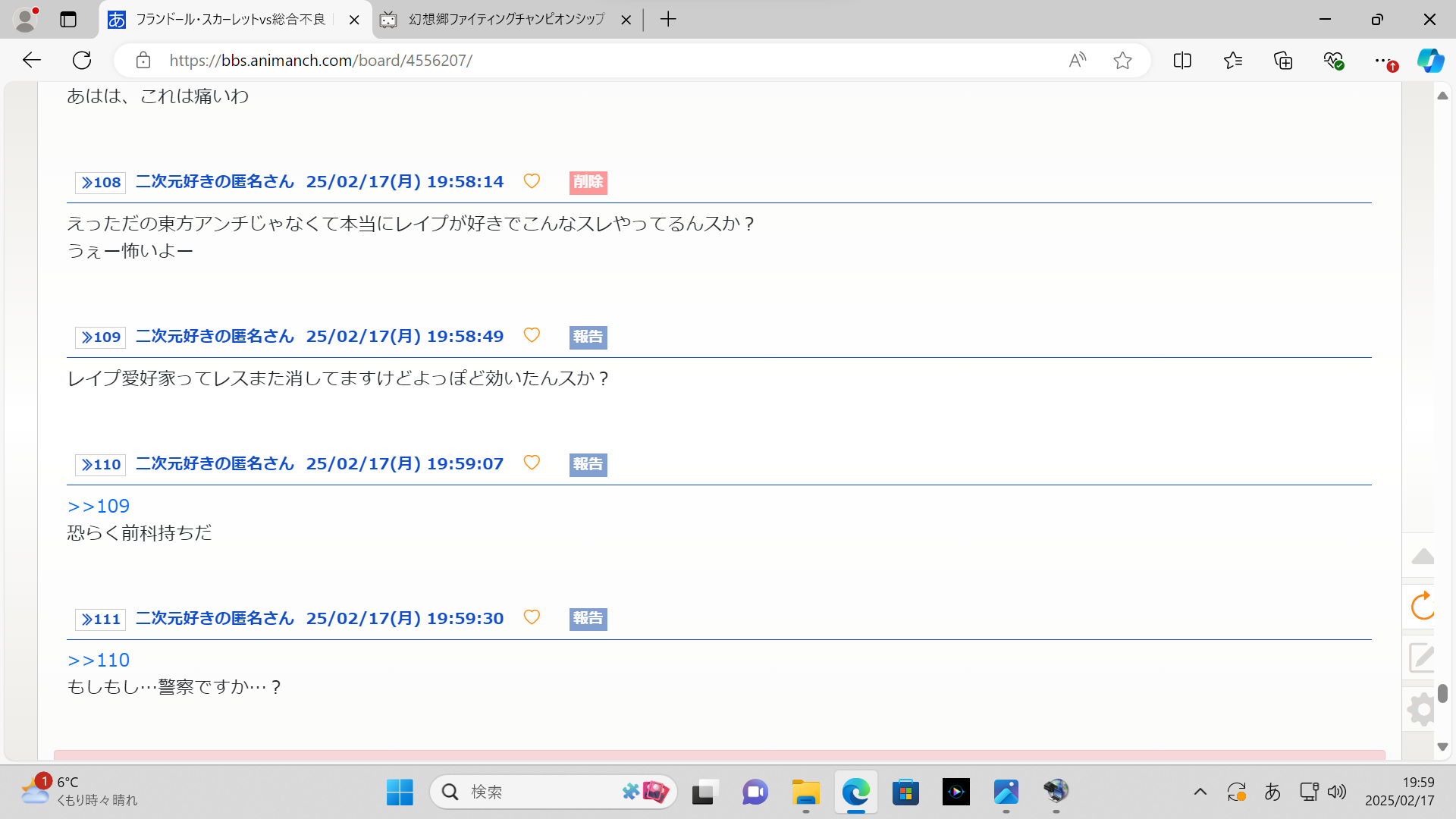Screen dimensions: 1456x819
Task: Report post 109 with 報告 button
Action: point(588,337)
